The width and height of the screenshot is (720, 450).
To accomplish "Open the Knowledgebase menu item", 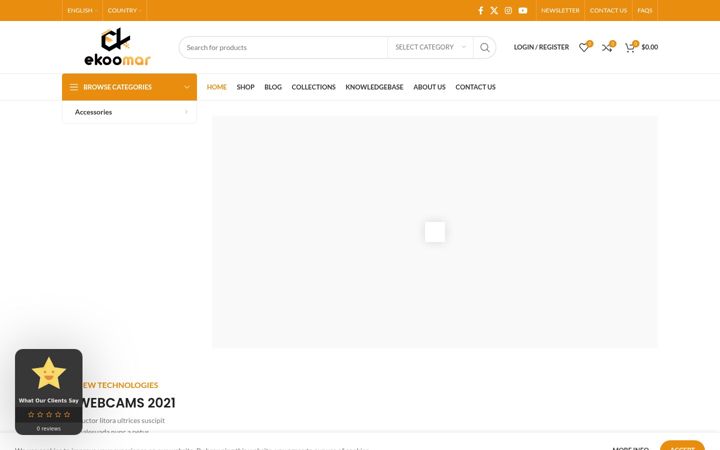I will [374, 87].
